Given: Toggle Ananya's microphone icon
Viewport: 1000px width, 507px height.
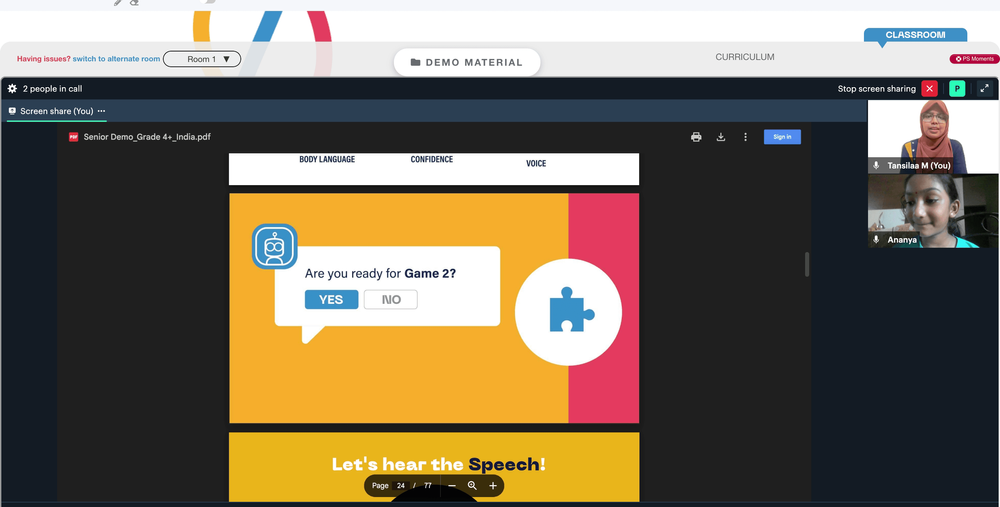Looking at the screenshot, I should tap(876, 240).
